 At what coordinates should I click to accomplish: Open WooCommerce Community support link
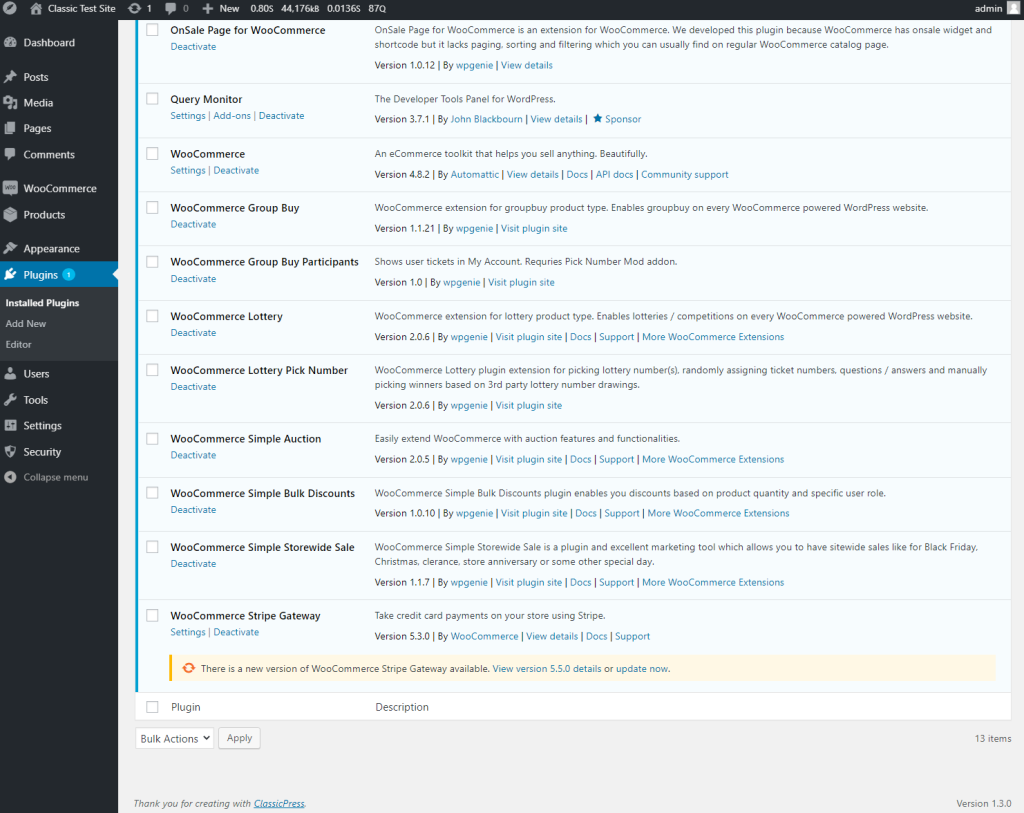coord(684,174)
